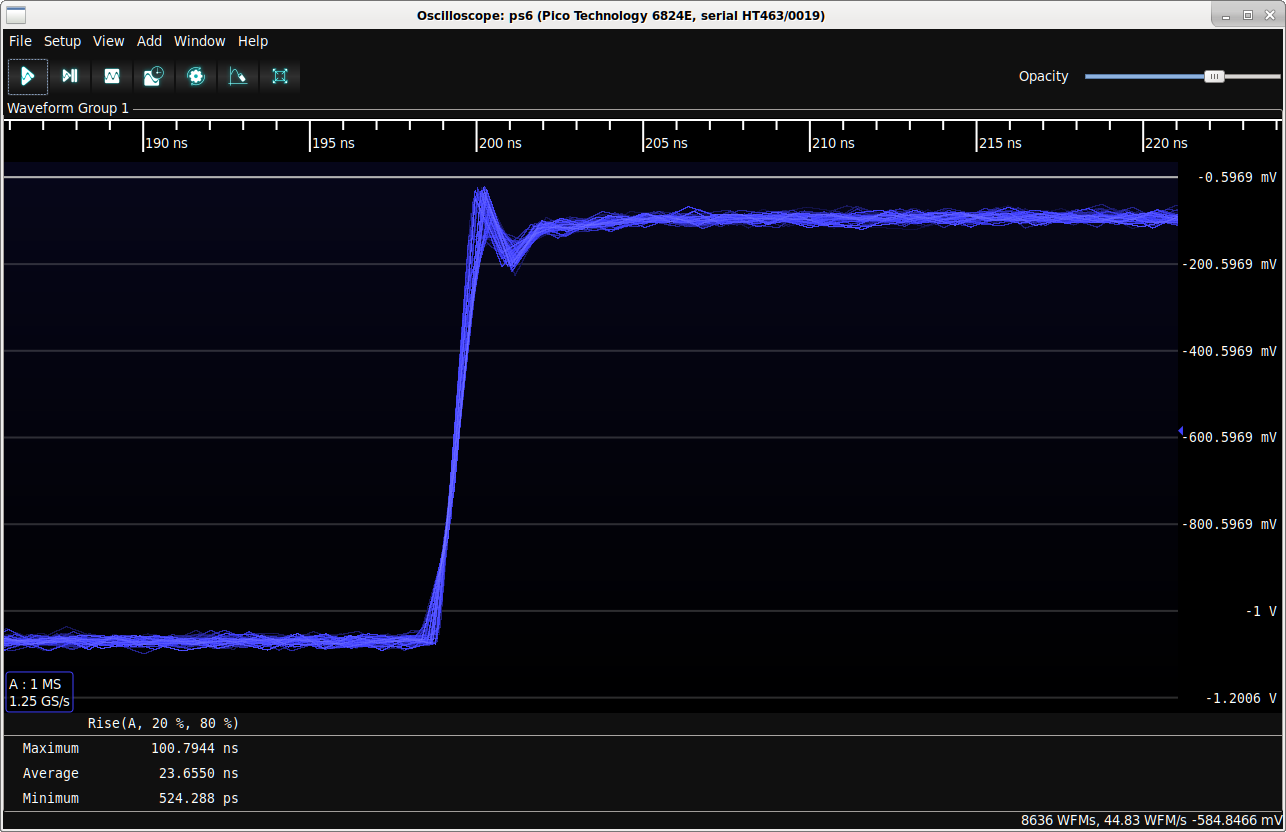The width and height of the screenshot is (1286, 832).
Task: Open the View menu
Action: [108, 41]
